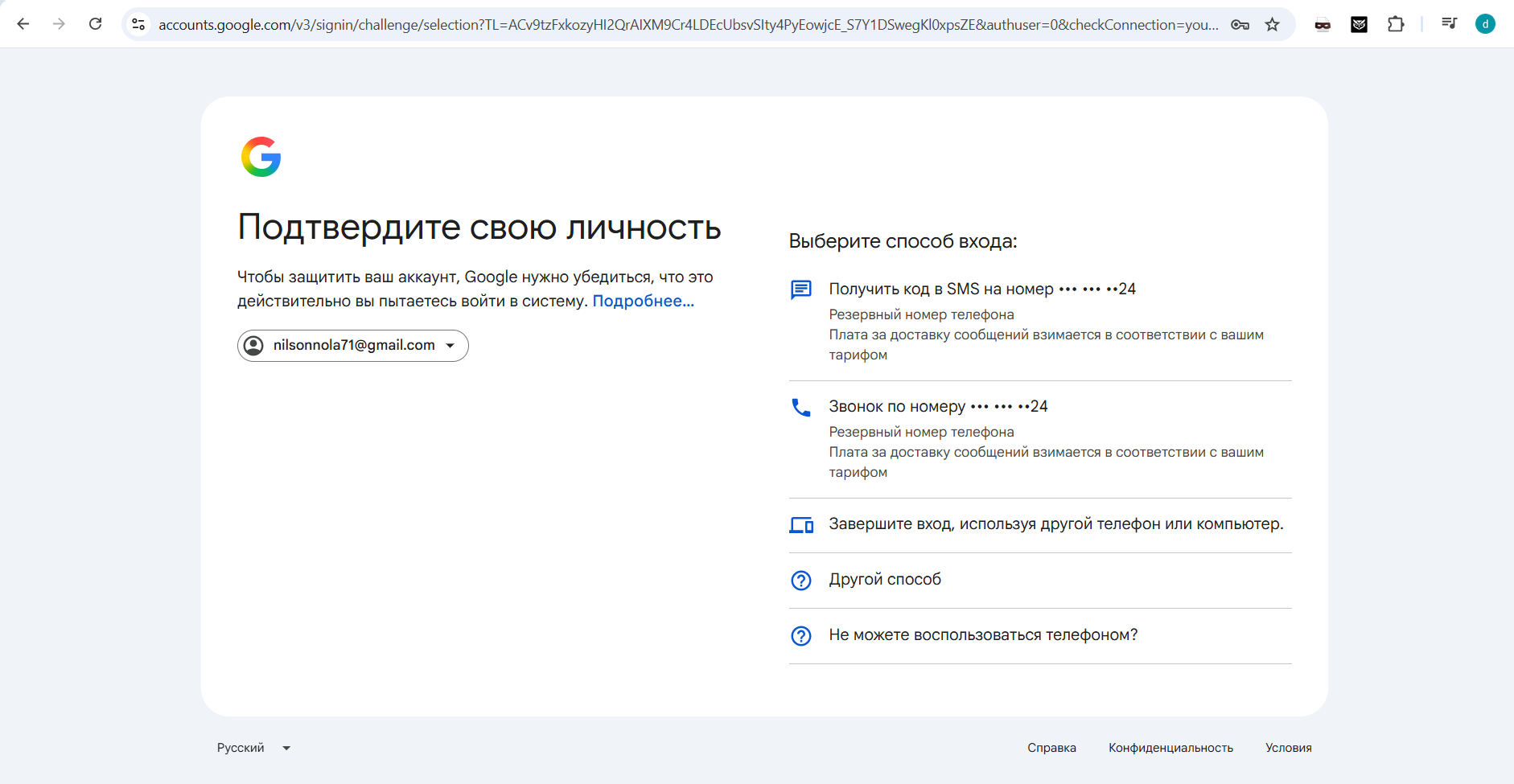The width and height of the screenshot is (1514, 784).
Task: Go back to the previous page
Action: 23,24
